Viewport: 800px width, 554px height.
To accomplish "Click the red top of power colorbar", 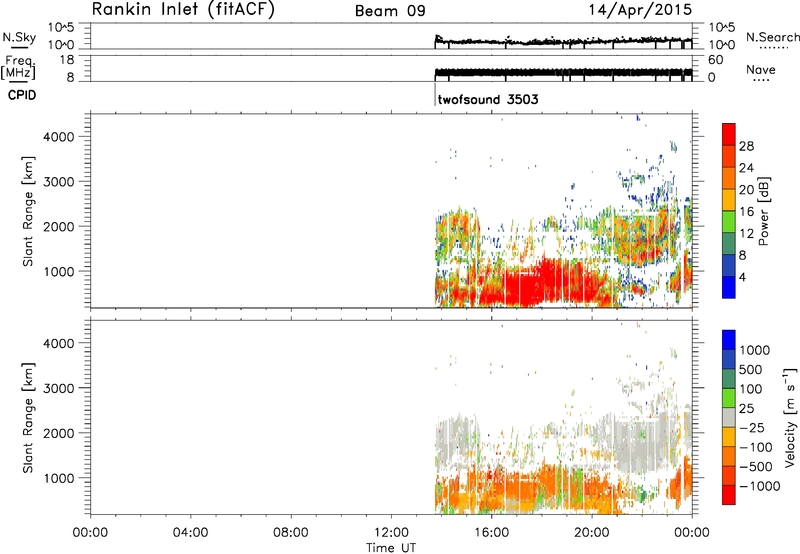I will (729, 134).
